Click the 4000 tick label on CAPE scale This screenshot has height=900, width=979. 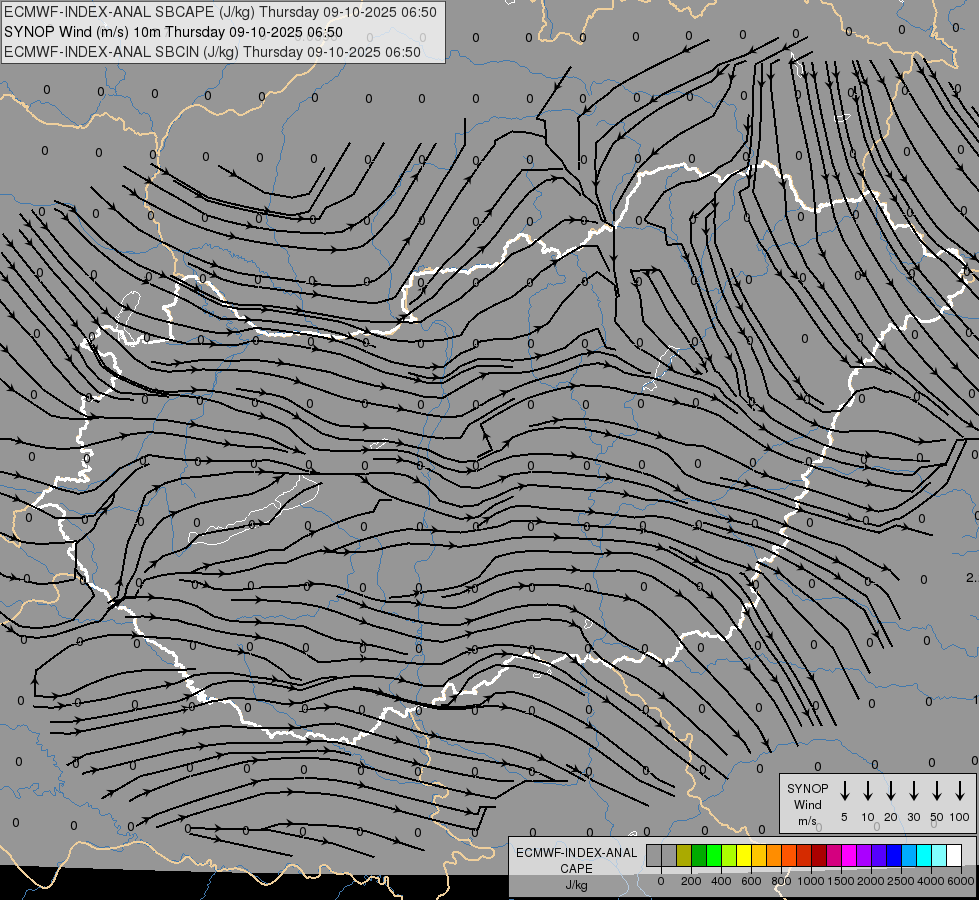point(930,881)
